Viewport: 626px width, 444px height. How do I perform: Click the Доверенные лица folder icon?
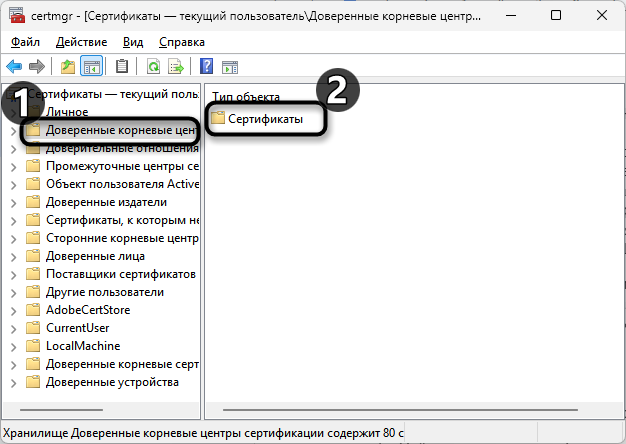point(33,256)
